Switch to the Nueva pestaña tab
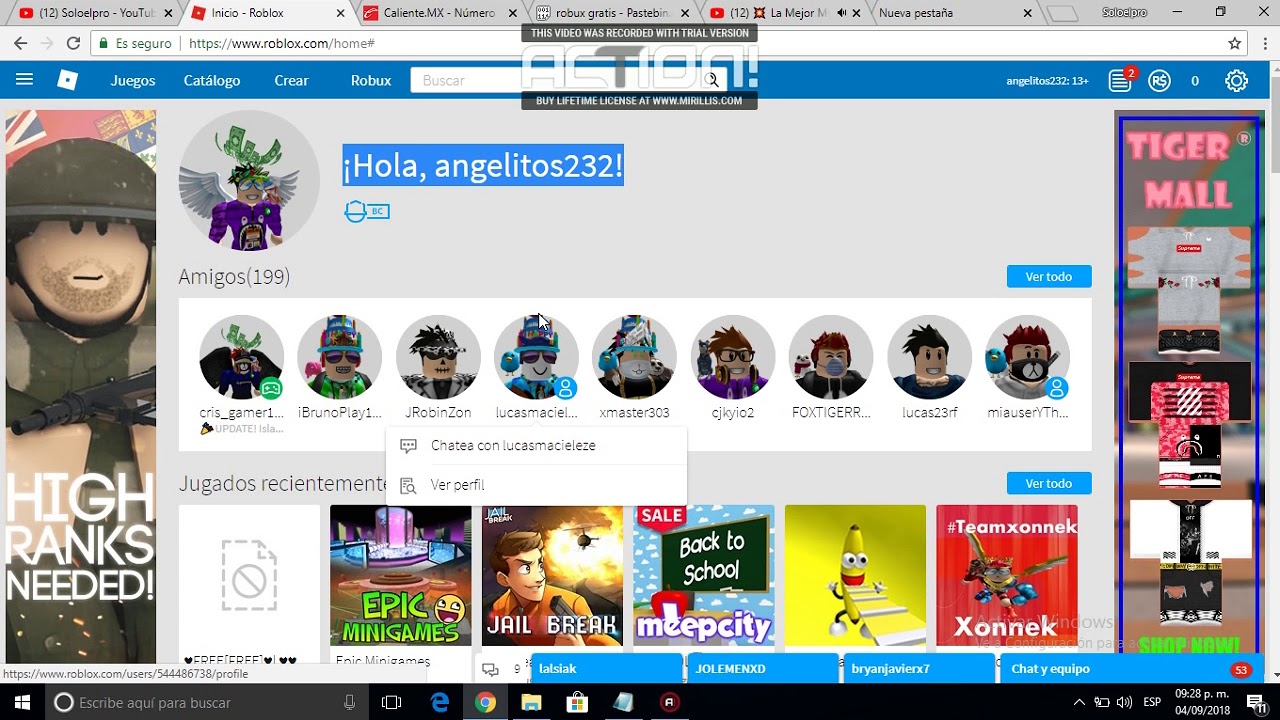The width and height of the screenshot is (1280, 720). [x=955, y=13]
